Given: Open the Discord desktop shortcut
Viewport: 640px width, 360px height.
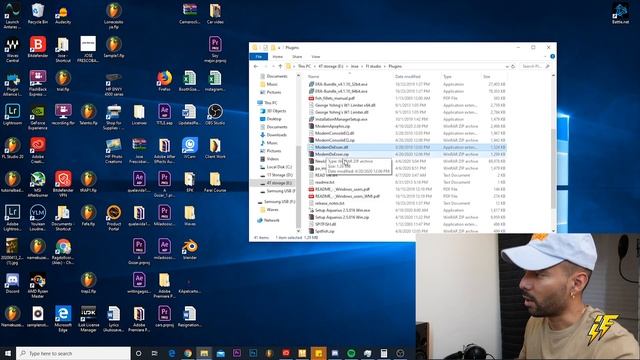Looking at the screenshot, I should pyautogui.click(x=12, y=282).
